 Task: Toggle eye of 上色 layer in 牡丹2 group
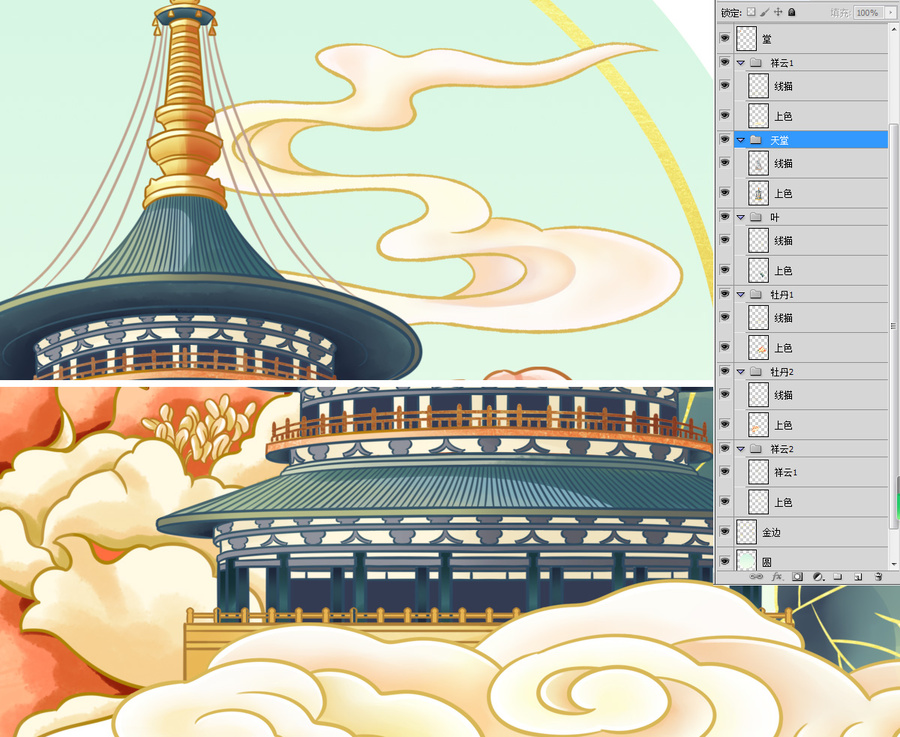pyautogui.click(x=725, y=424)
